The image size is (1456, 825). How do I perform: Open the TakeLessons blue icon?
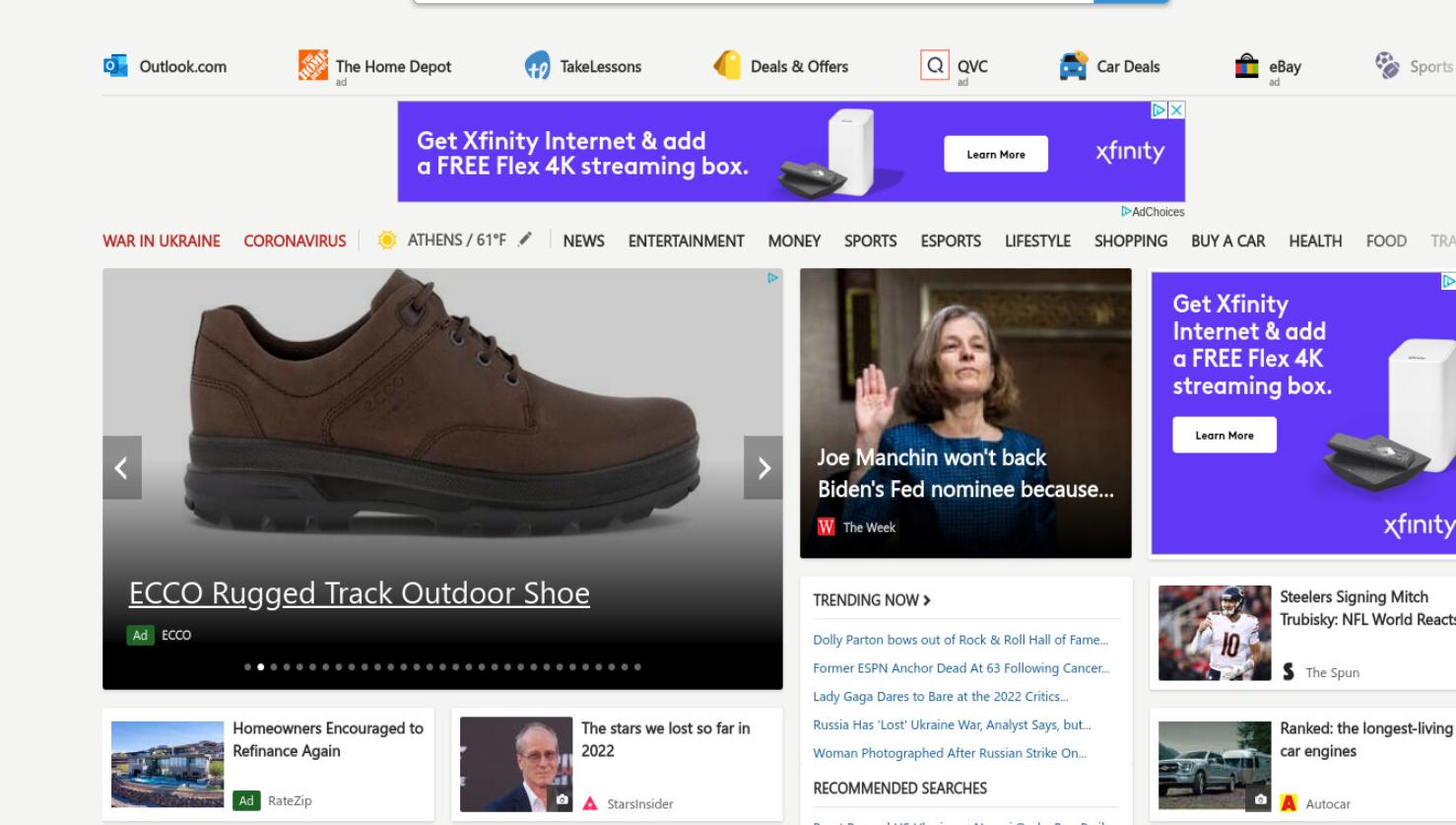pyautogui.click(x=537, y=66)
